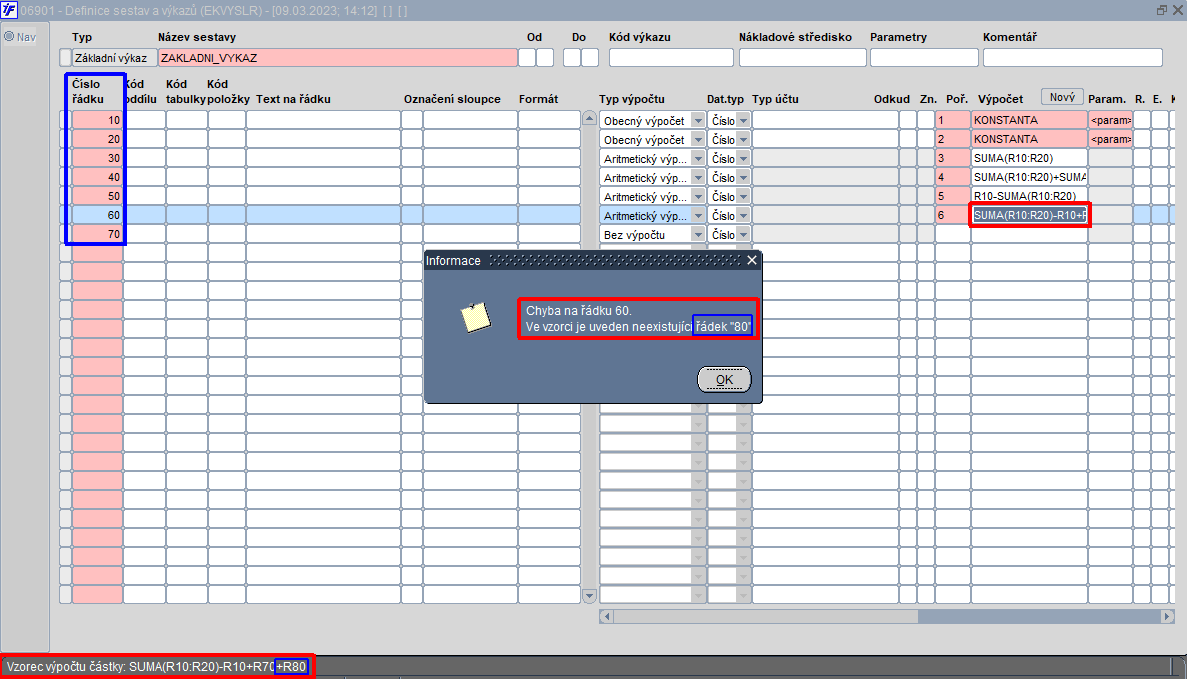The height and width of the screenshot is (679, 1187).
Task: Click scroll up arrow of row list
Action: click(590, 119)
